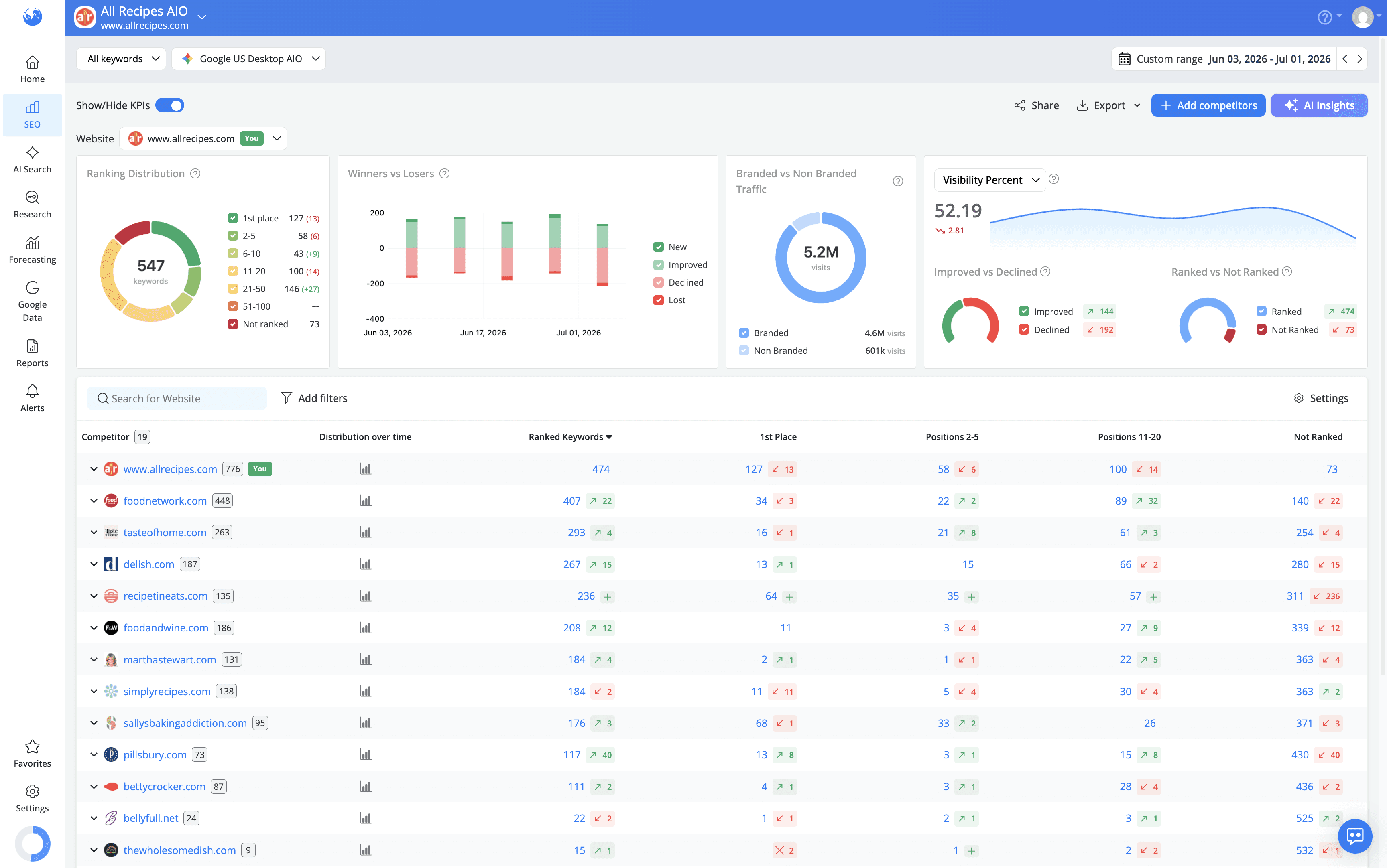The width and height of the screenshot is (1387, 868).
Task: Open the All keywords dropdown
Action: click(121, 59)
